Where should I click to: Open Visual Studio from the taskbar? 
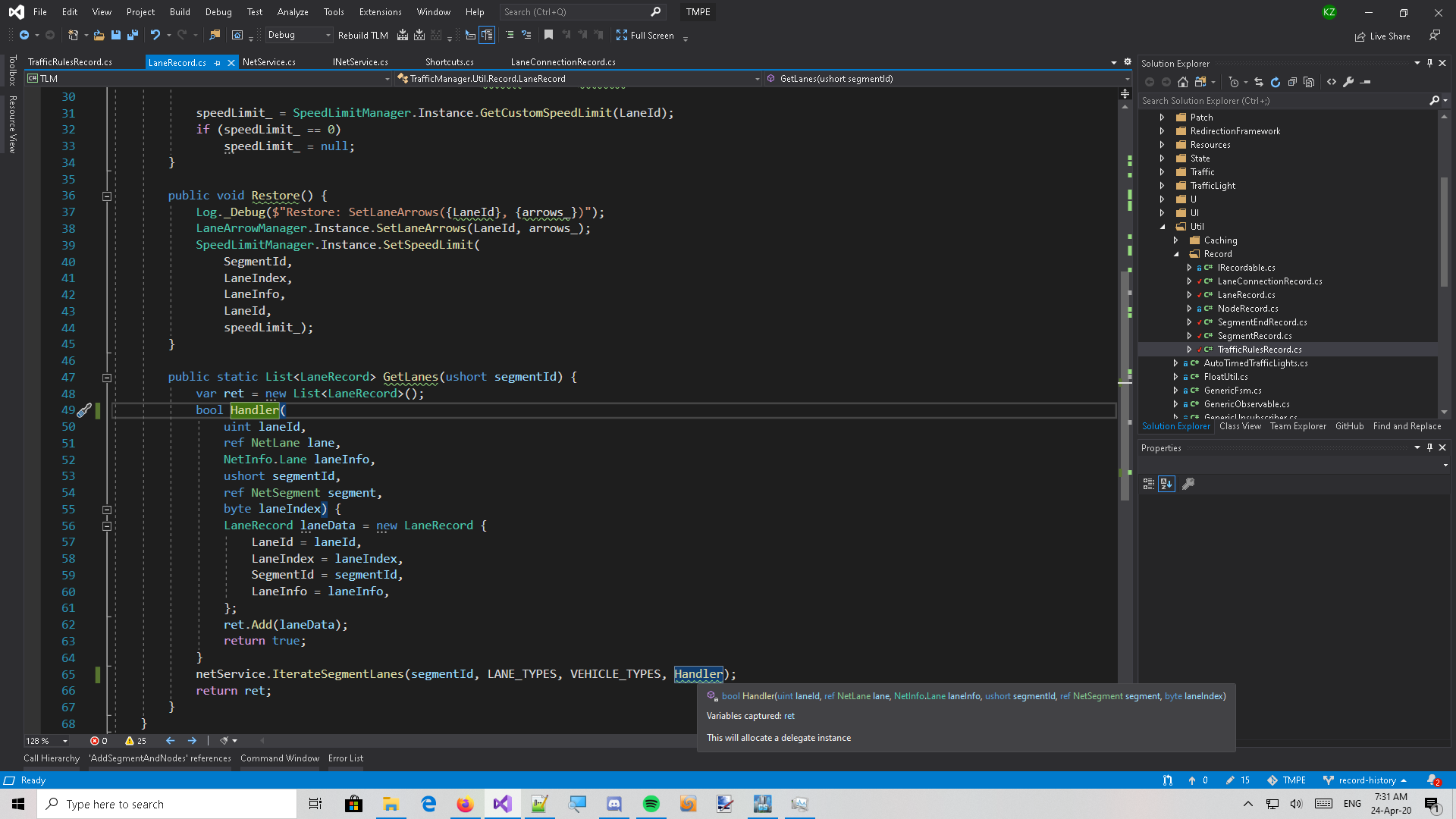click(x=502, y=804)
